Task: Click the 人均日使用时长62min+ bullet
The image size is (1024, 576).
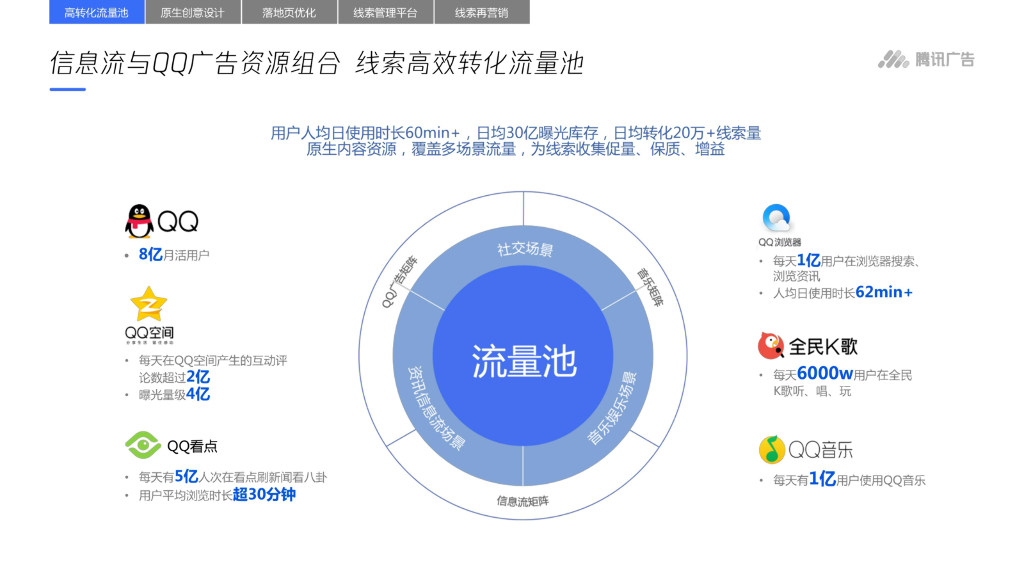Action: (842, 293)
